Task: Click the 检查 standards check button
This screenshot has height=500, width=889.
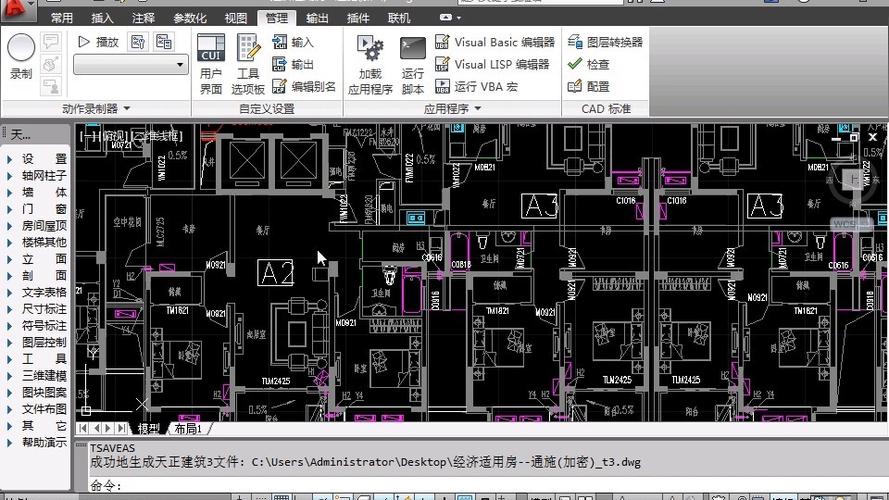Action: point(588,64)
